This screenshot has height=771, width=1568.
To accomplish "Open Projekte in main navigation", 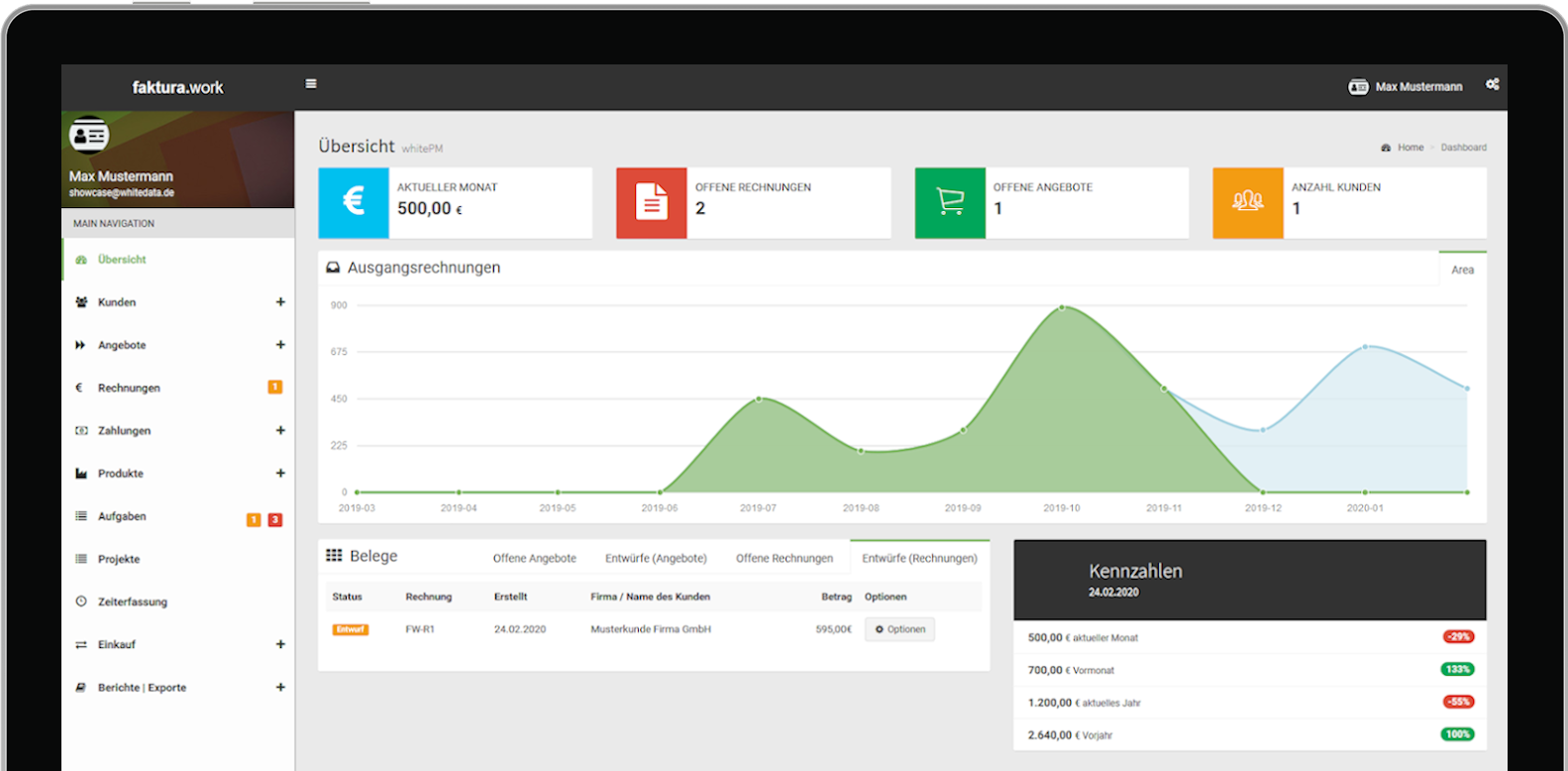I will (x=178, y=559).
